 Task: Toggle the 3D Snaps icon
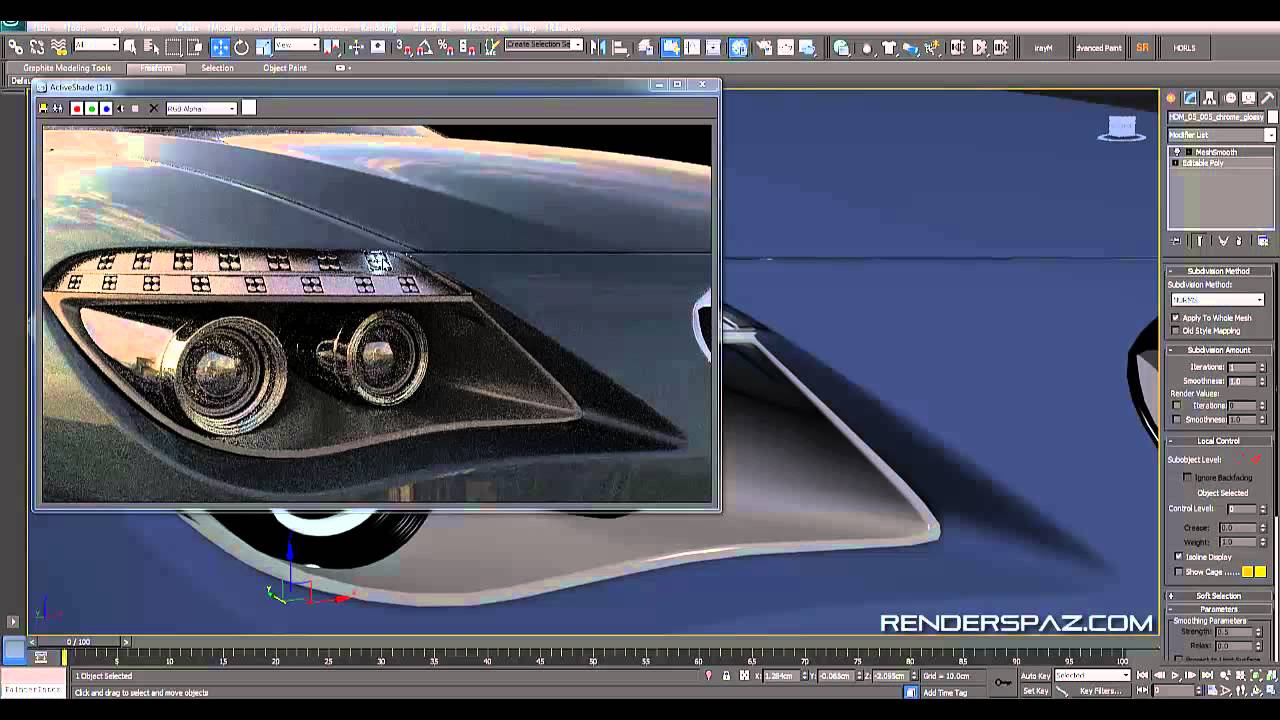pyautogui.click(x=405, y=47)
